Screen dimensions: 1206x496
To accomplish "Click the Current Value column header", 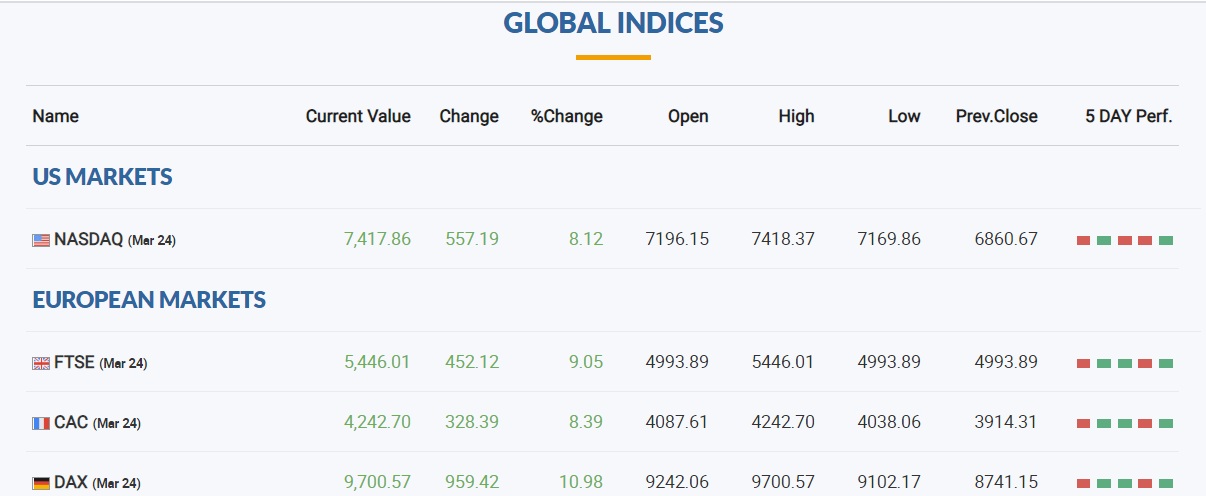I will coord(358,116).
